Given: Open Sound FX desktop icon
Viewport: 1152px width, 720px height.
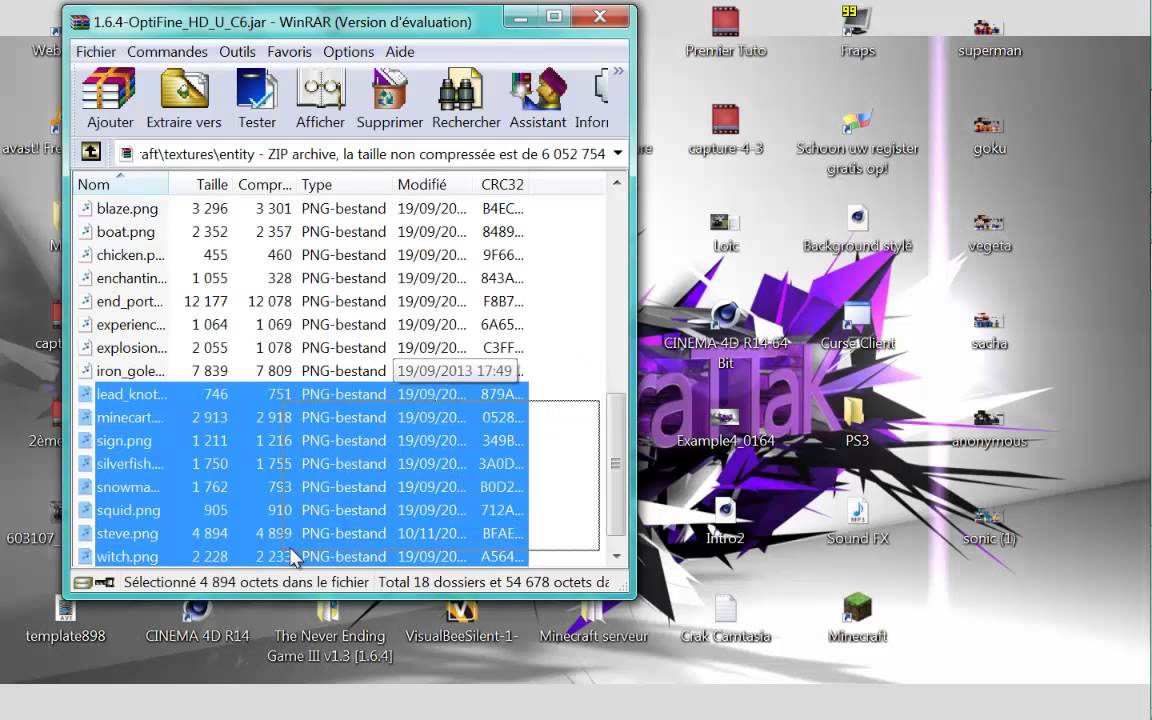Looking at the screenshot, I should click(857, 522).
